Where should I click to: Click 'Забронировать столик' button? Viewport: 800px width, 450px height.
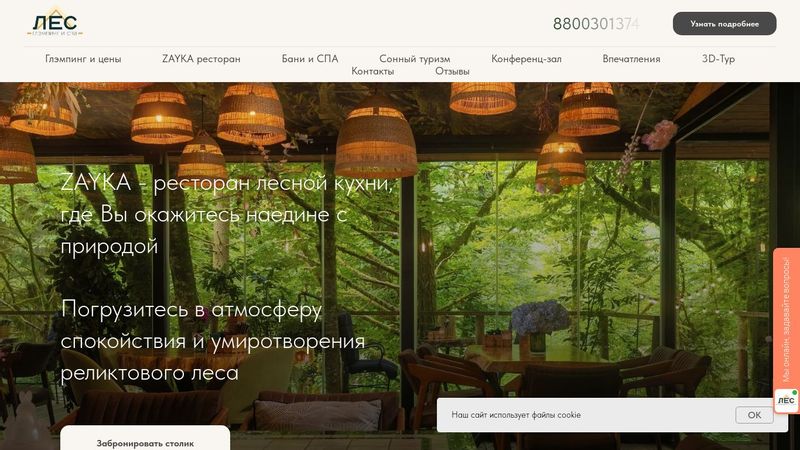[145, 441]
